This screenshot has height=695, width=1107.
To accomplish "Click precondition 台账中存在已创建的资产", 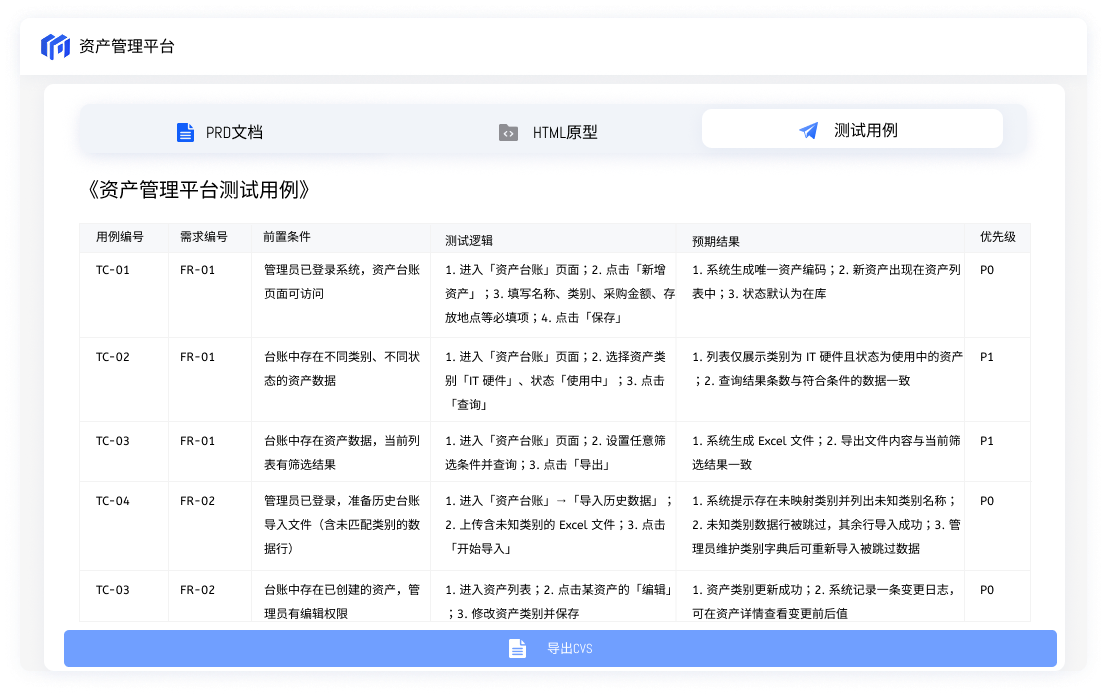I will click(x=342, y=602).
